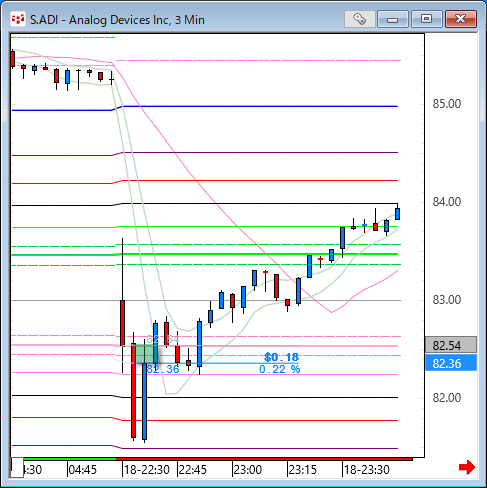This screenshot has height=488, width=487.
Task: Click the 23:15 time axis label
Action: click(303, 470)
